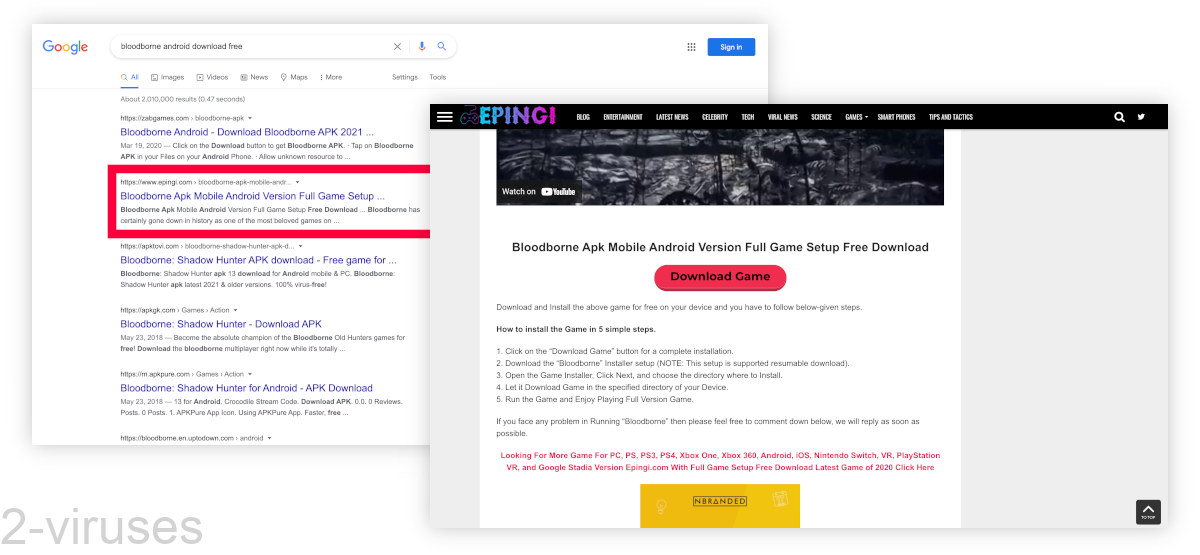Open the m.apkpure.com result options arrow
1200x555 pixels.
[x=252, y=374]
